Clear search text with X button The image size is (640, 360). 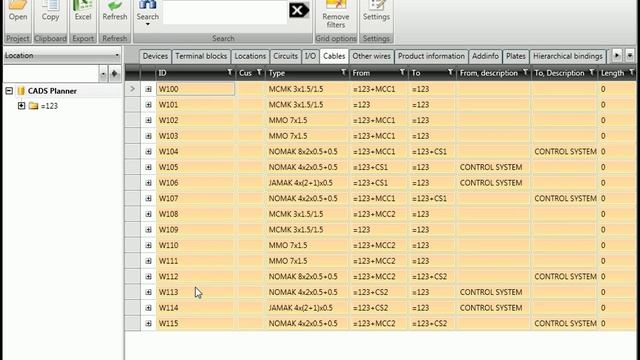pyautogui.click(x=298, y=10)
